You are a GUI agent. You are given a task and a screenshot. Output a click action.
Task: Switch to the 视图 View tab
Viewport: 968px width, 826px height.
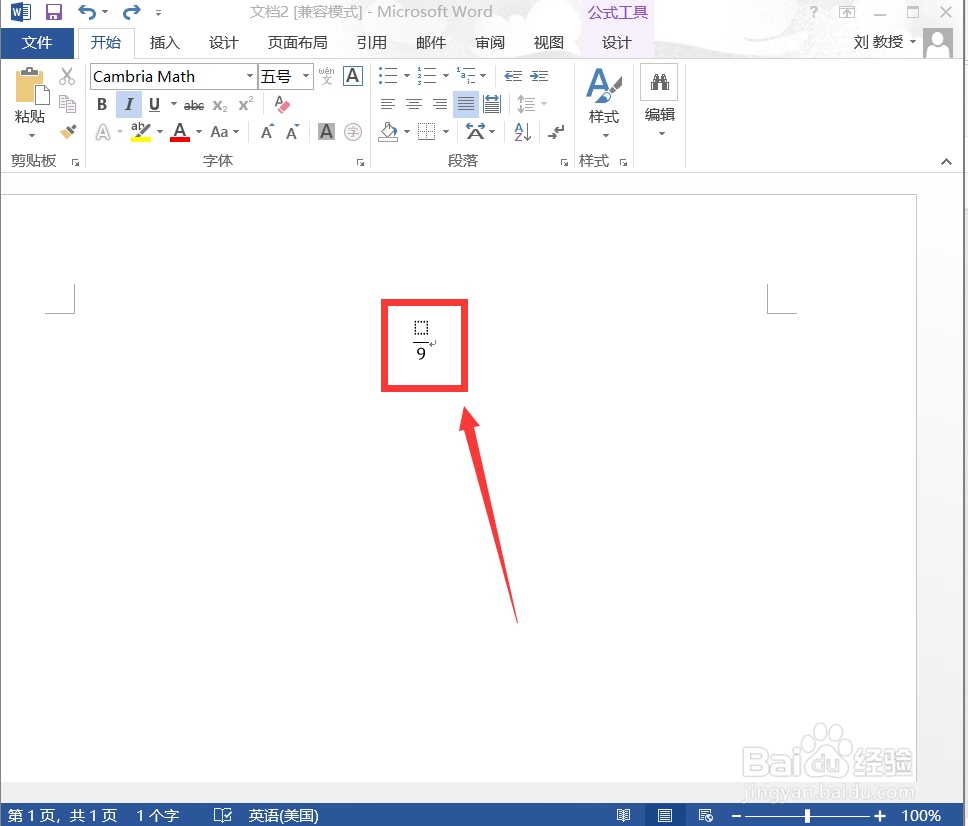point(549,43)
